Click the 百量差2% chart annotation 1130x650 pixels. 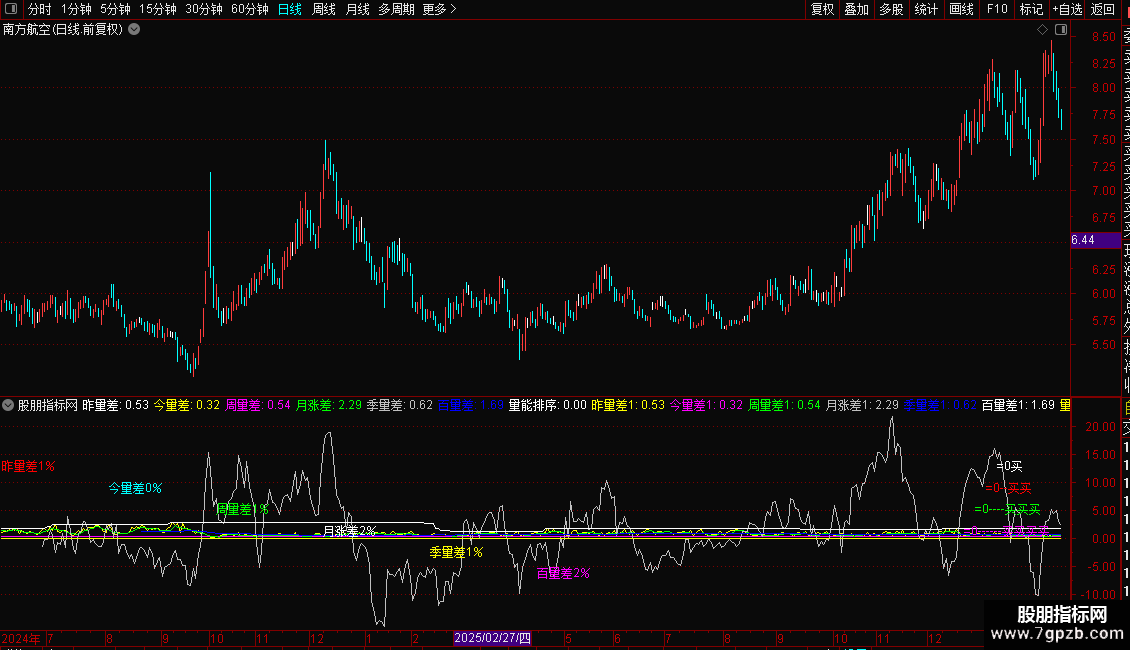coord(564,573)
